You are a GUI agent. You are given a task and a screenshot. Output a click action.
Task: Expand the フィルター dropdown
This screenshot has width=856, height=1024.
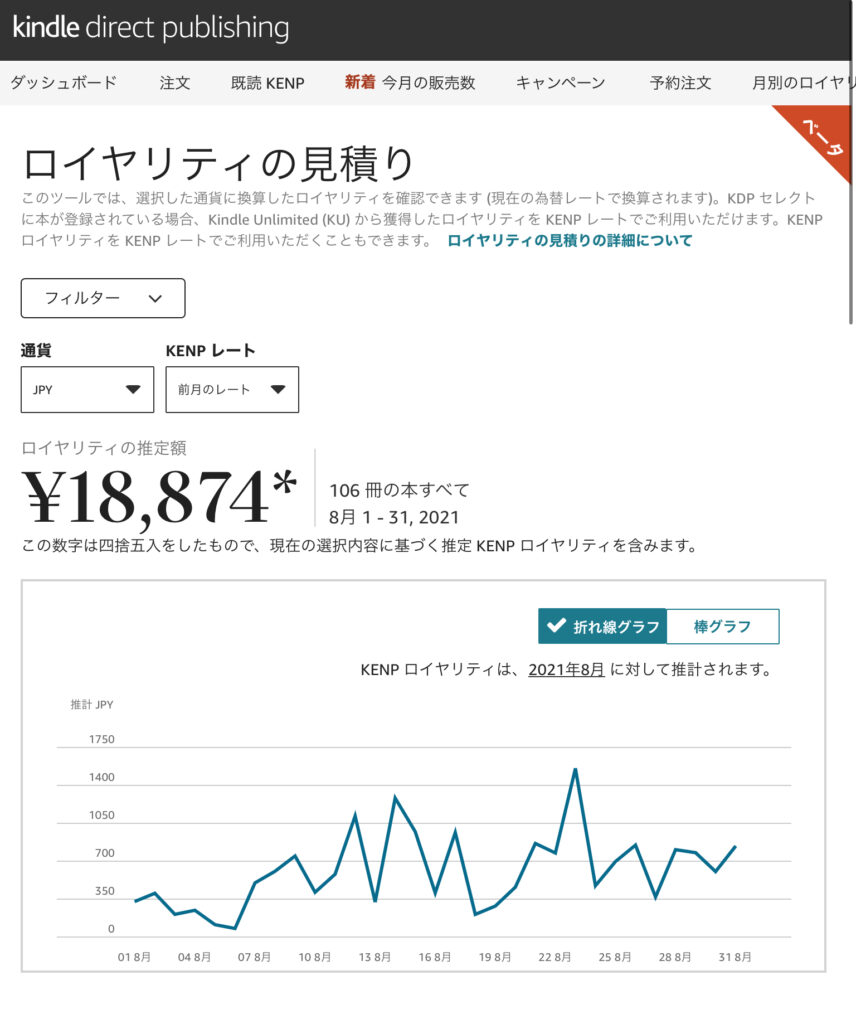103,298
